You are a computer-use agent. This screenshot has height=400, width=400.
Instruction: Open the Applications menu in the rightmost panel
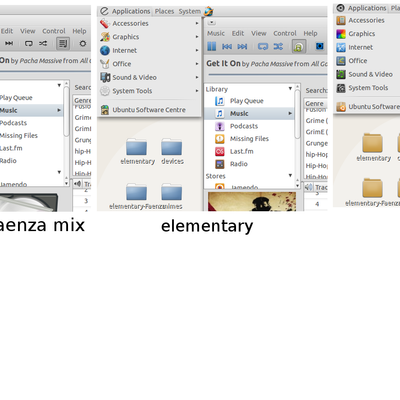(367, 8)
